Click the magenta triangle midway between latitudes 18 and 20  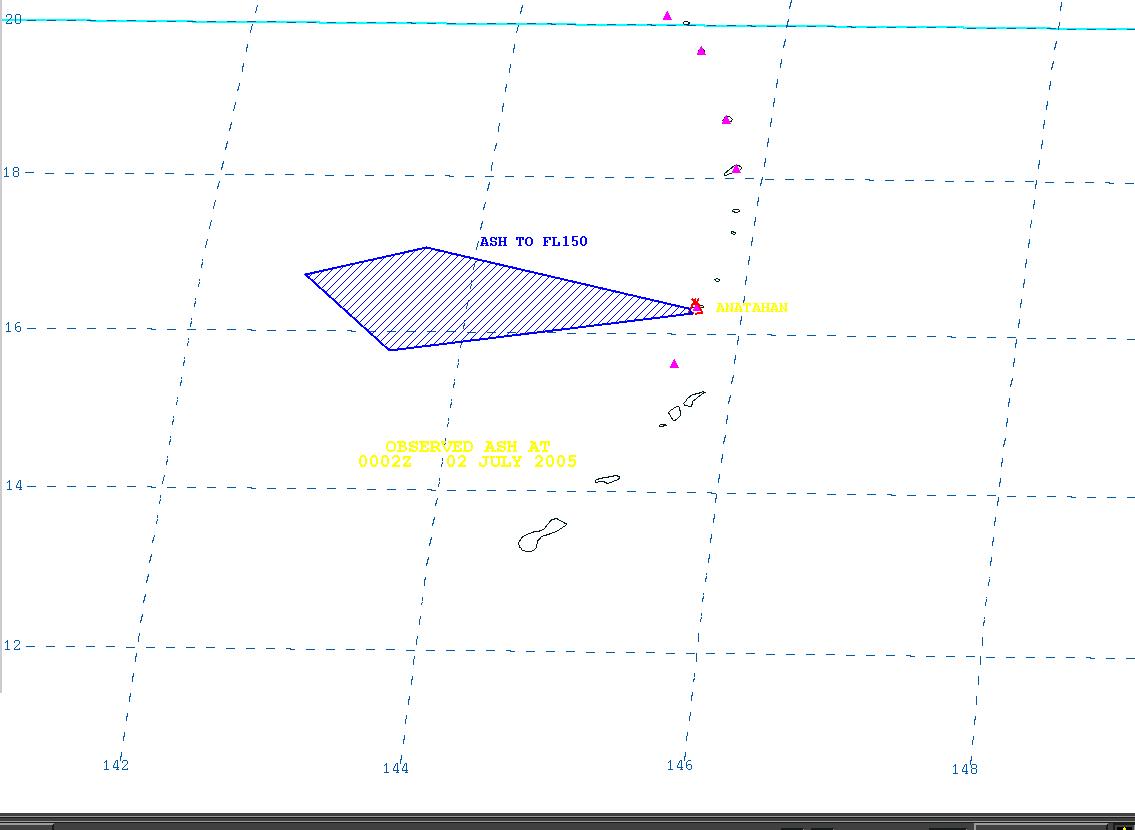(726, 119)
